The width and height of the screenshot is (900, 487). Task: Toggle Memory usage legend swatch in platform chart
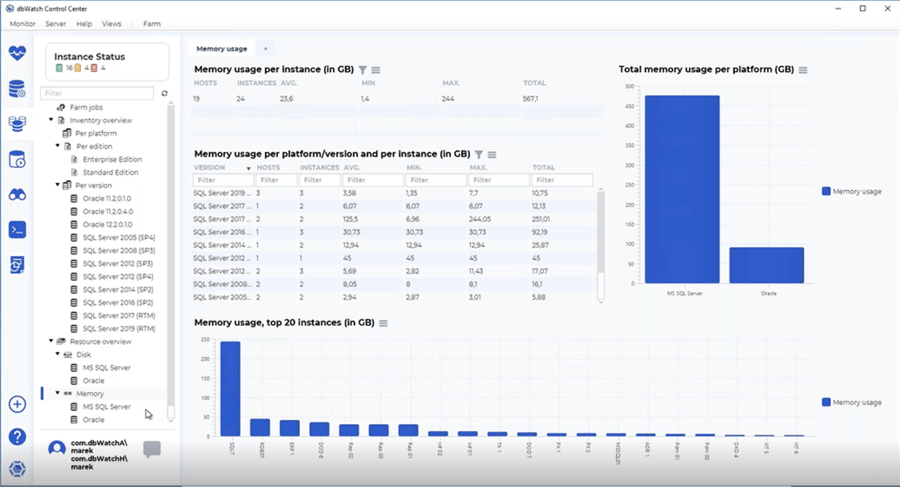coord(826,191)
